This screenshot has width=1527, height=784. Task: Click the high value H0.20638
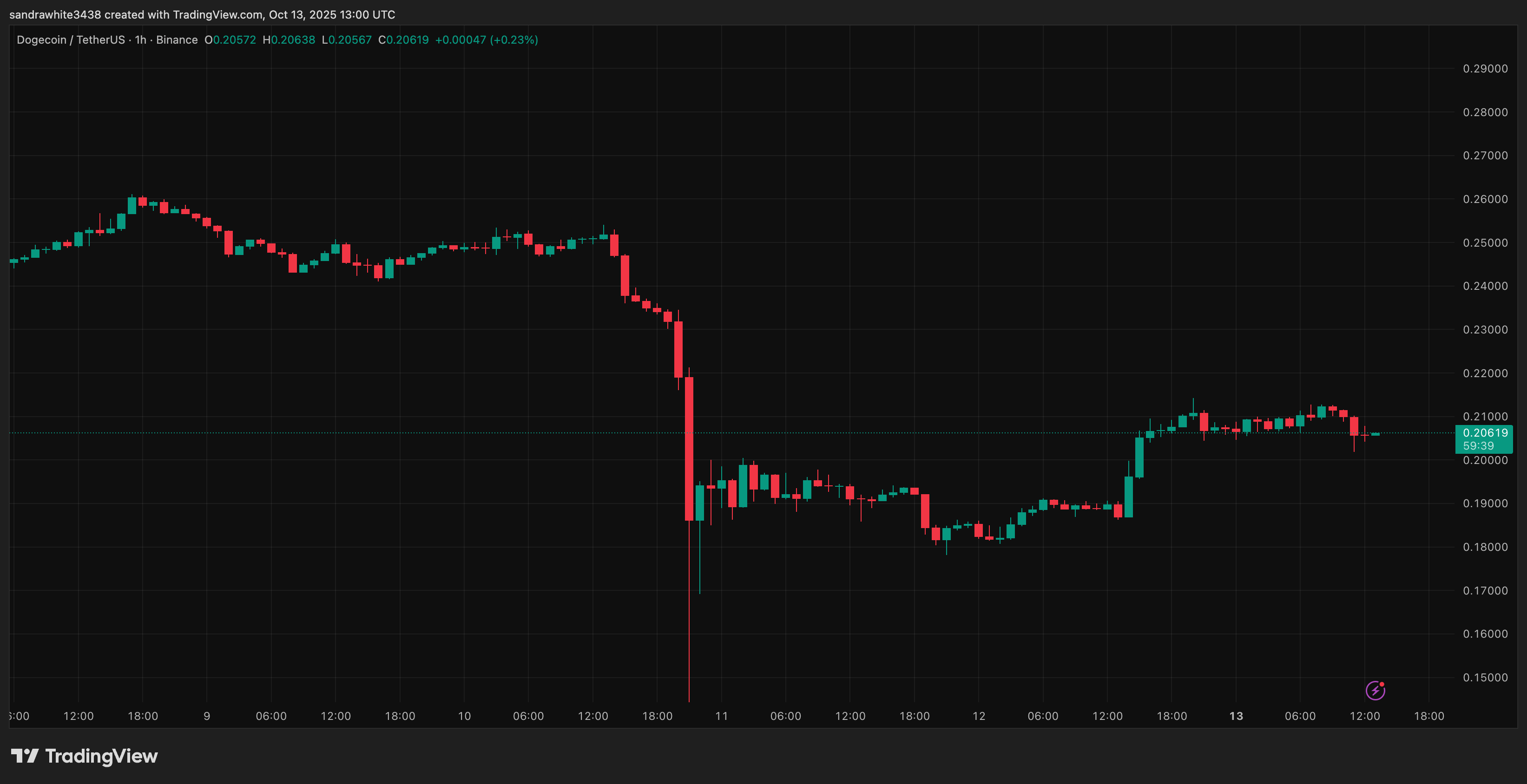289,39
